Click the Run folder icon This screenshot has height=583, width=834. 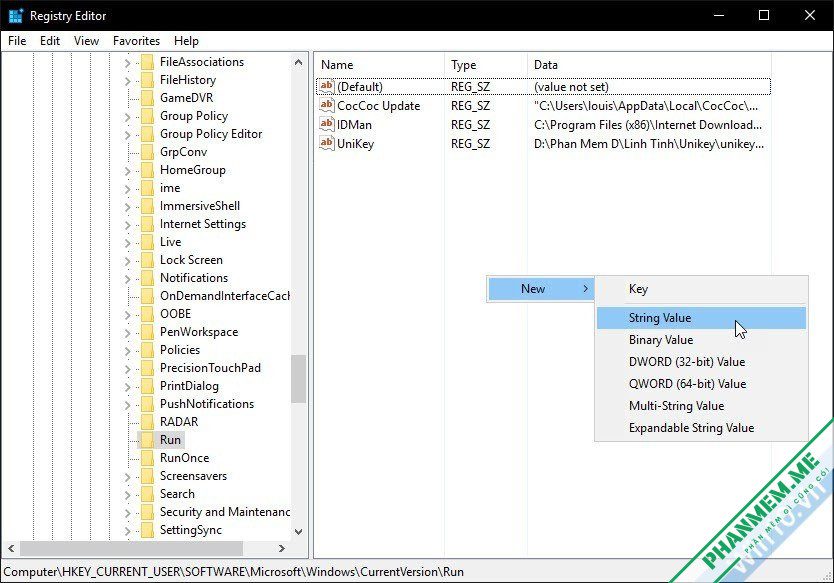(x=147, y=440)
